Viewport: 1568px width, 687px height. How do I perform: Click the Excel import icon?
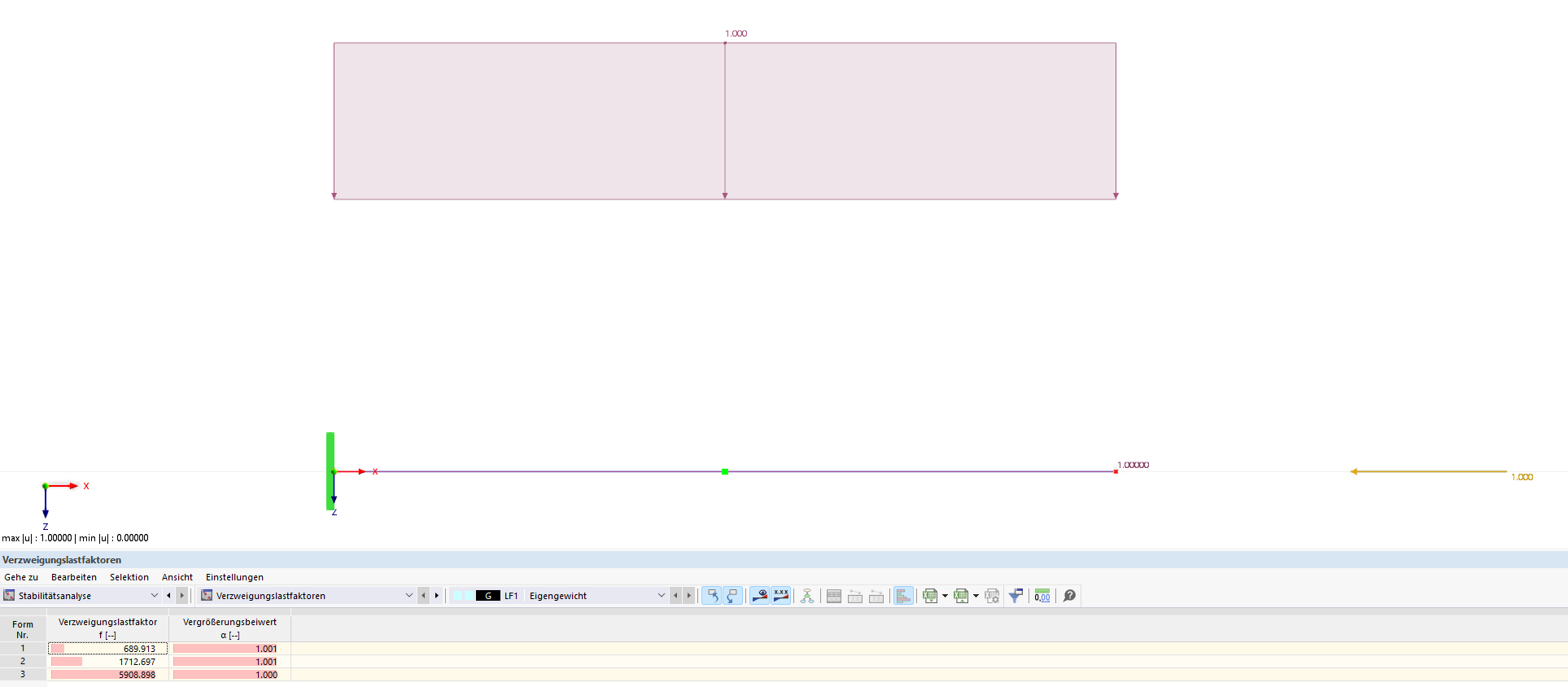tap(961, 596)
